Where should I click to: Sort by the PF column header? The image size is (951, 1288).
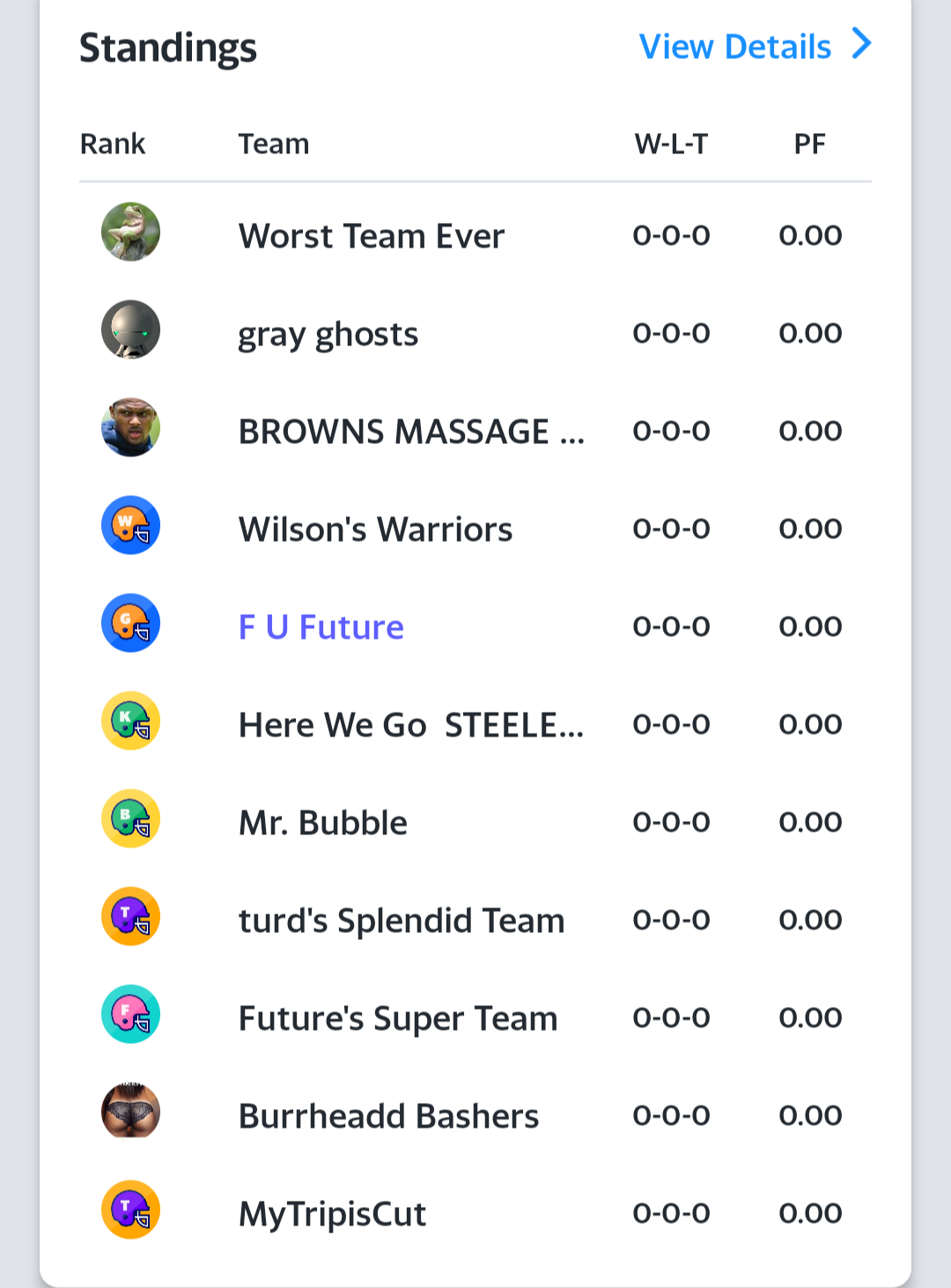(810, 144)
